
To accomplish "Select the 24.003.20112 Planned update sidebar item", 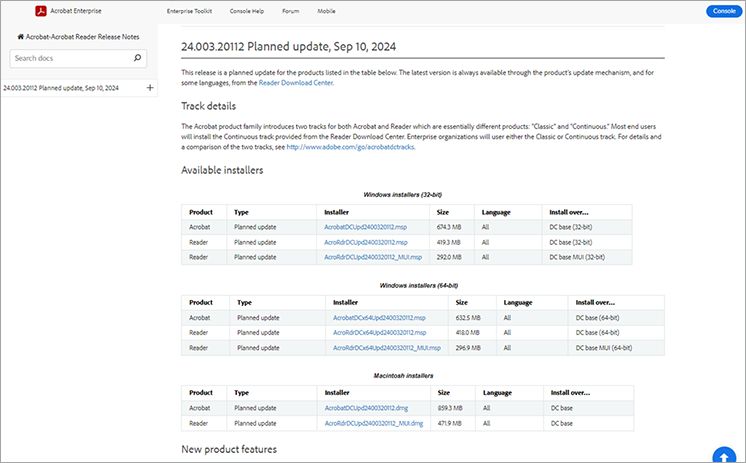I will (61, 88).
